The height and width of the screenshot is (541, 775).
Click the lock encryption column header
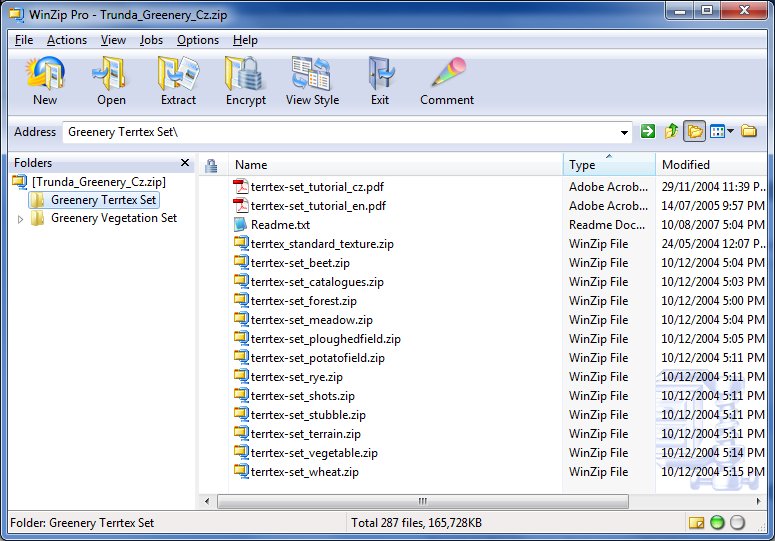coord(212,165)
